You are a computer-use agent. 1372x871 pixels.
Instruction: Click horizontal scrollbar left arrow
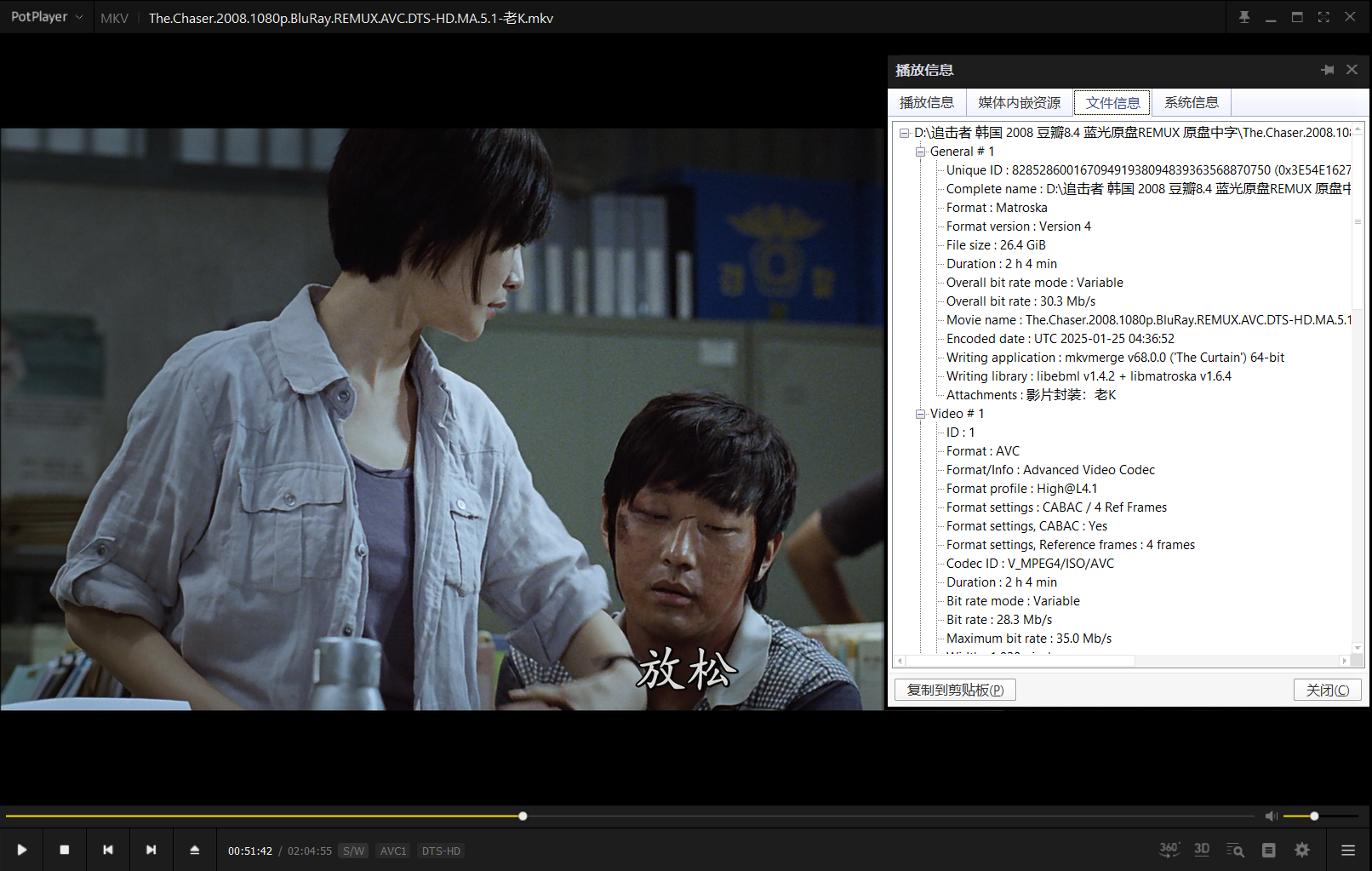click(x=900, y=661)
